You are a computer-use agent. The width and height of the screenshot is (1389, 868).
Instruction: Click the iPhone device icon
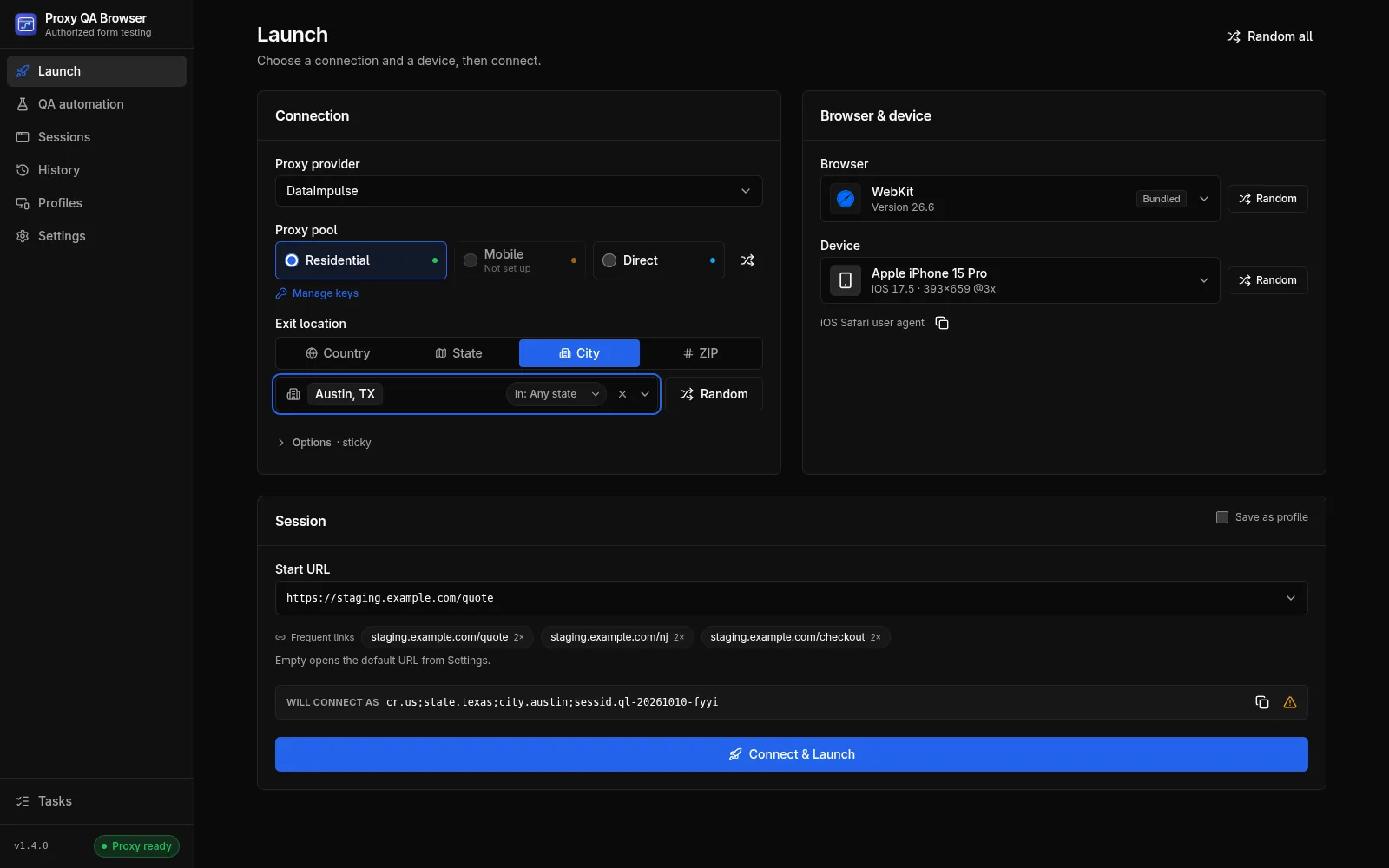[846, 280]
